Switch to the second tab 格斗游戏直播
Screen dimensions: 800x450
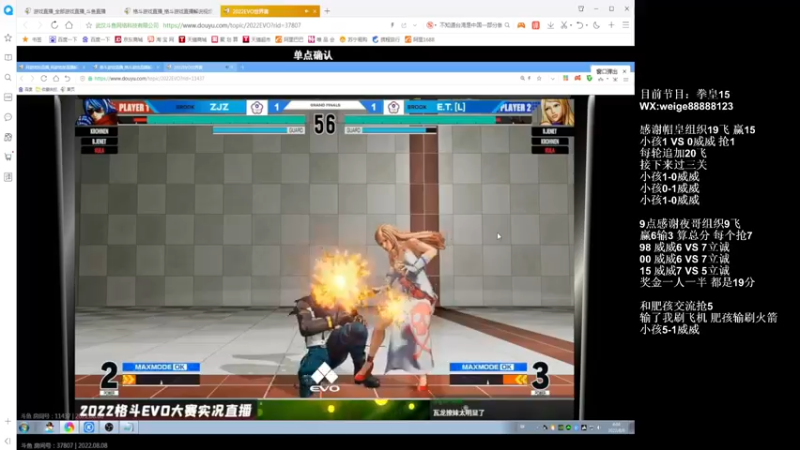[x=169, y=11]
